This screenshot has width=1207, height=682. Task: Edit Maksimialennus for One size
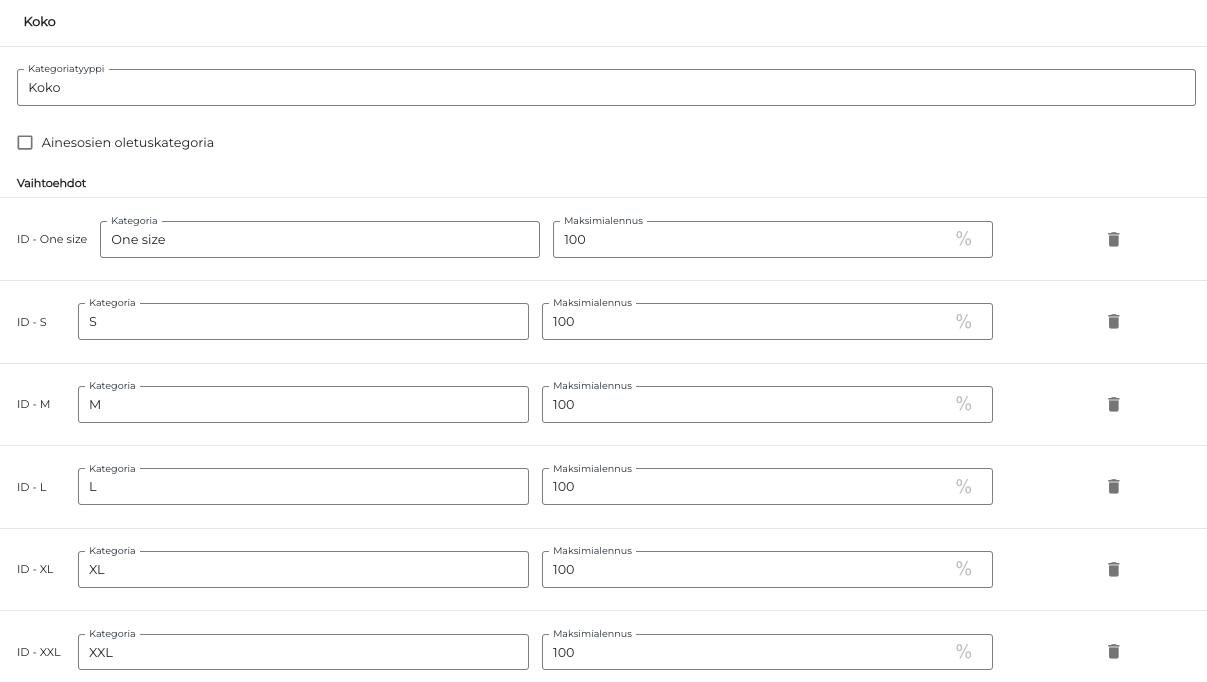(x=750, y=240)
